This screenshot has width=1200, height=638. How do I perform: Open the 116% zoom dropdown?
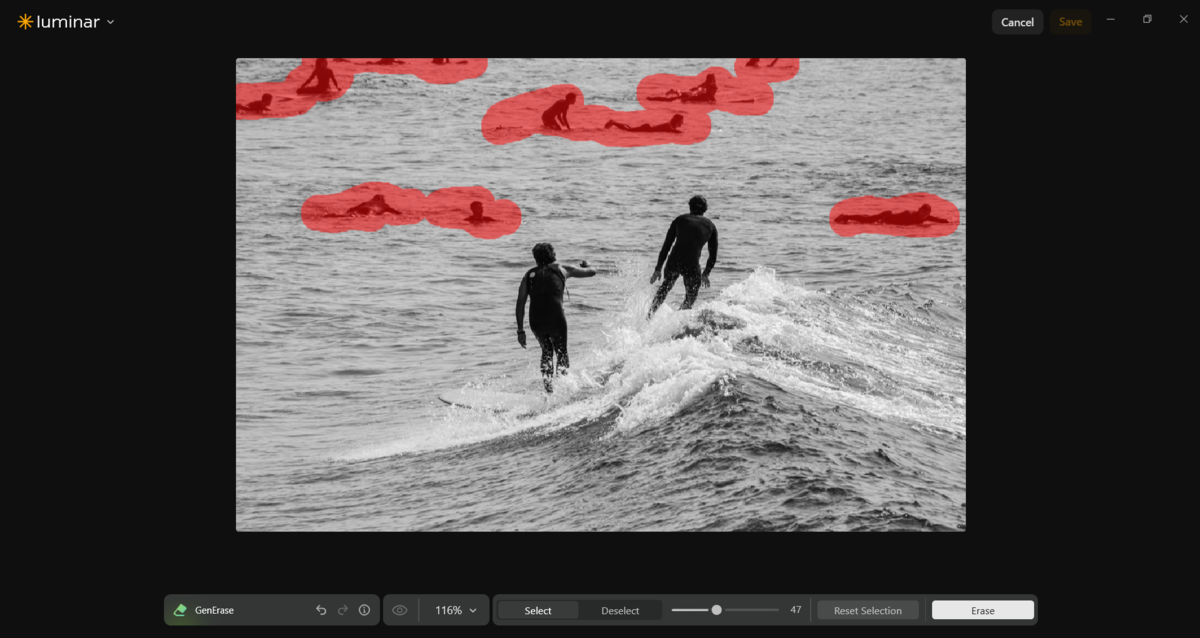(455, 610)
